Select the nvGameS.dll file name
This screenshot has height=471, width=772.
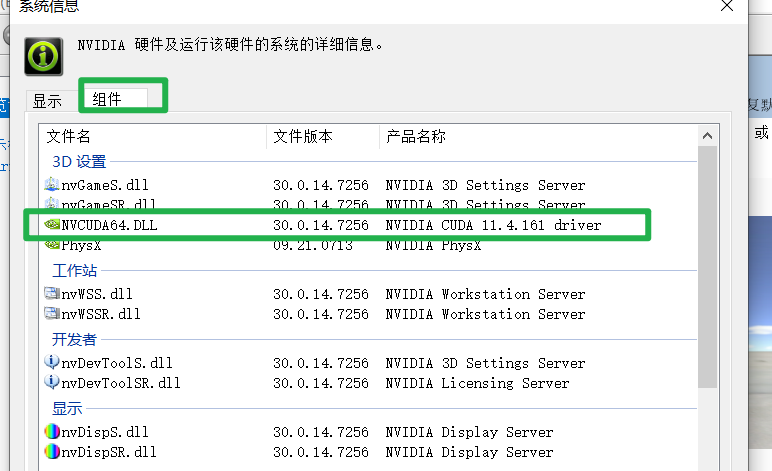(105, 185)
